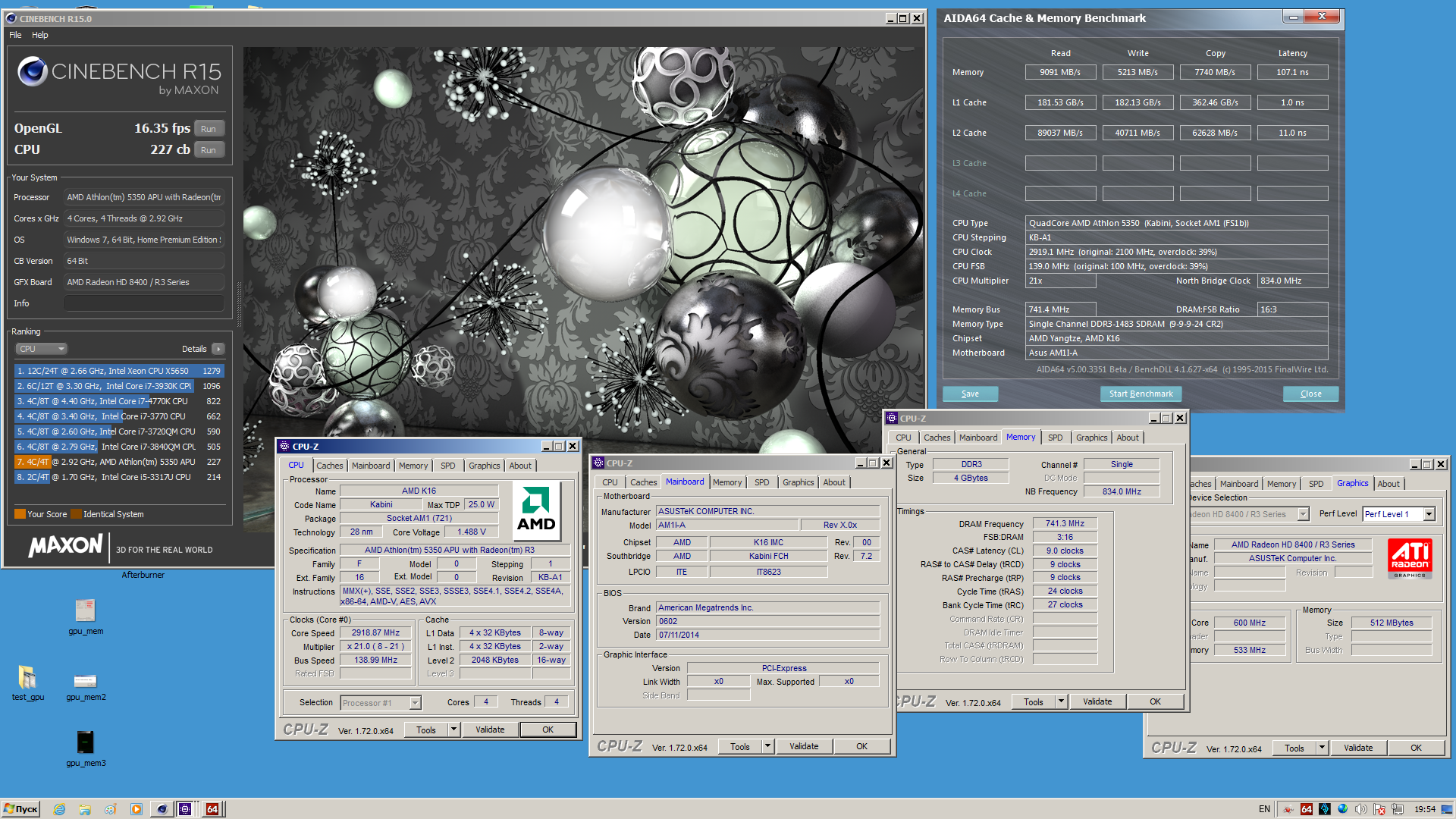Click the orange Your Score legend swatch
This screenshot has height=819, width=1456.
[20, 514]
